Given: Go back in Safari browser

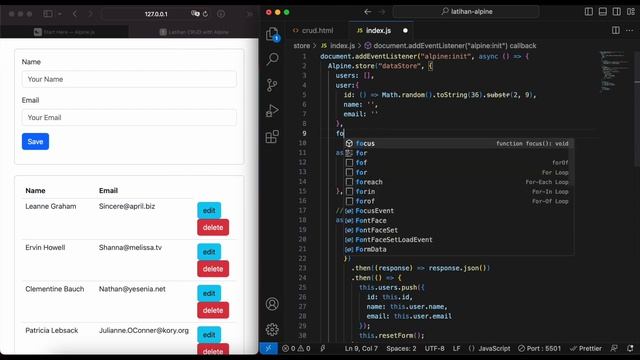Looking at the screenshot, I should [75, 14].
